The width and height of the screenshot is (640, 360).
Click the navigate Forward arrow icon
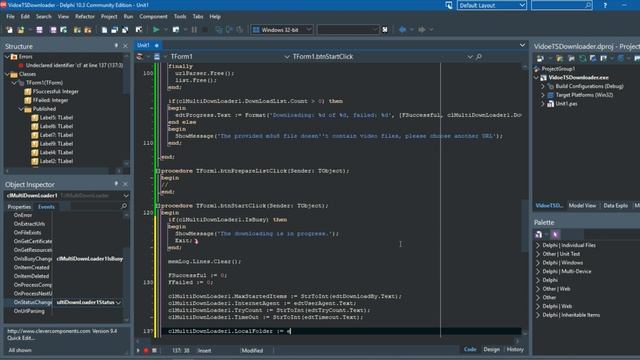click(x=422, y=29)
